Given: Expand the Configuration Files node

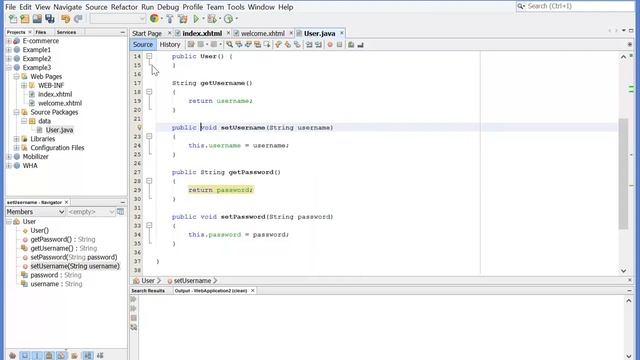Looking at the screenshot, I should tap(16, 148).
